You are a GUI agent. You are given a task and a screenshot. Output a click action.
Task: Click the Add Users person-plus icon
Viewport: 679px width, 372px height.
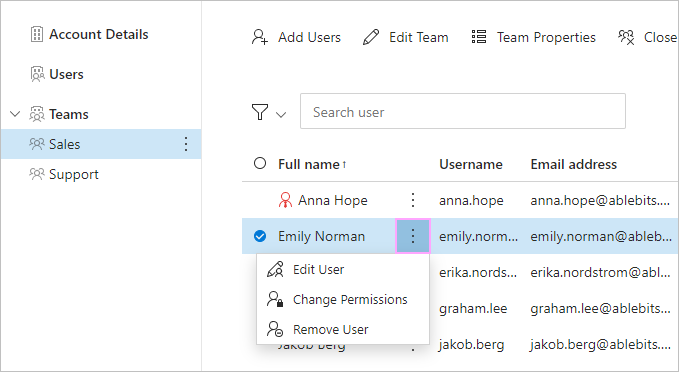(x=259, y=37)
